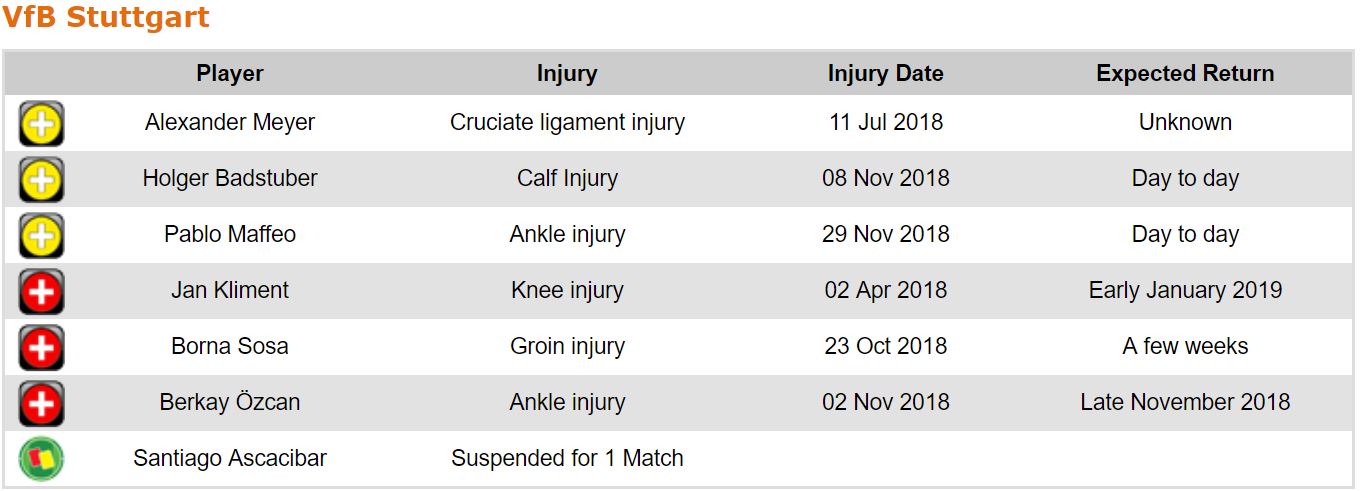Click suspension card icon for Santiago Ascacibar

[41, 460]
